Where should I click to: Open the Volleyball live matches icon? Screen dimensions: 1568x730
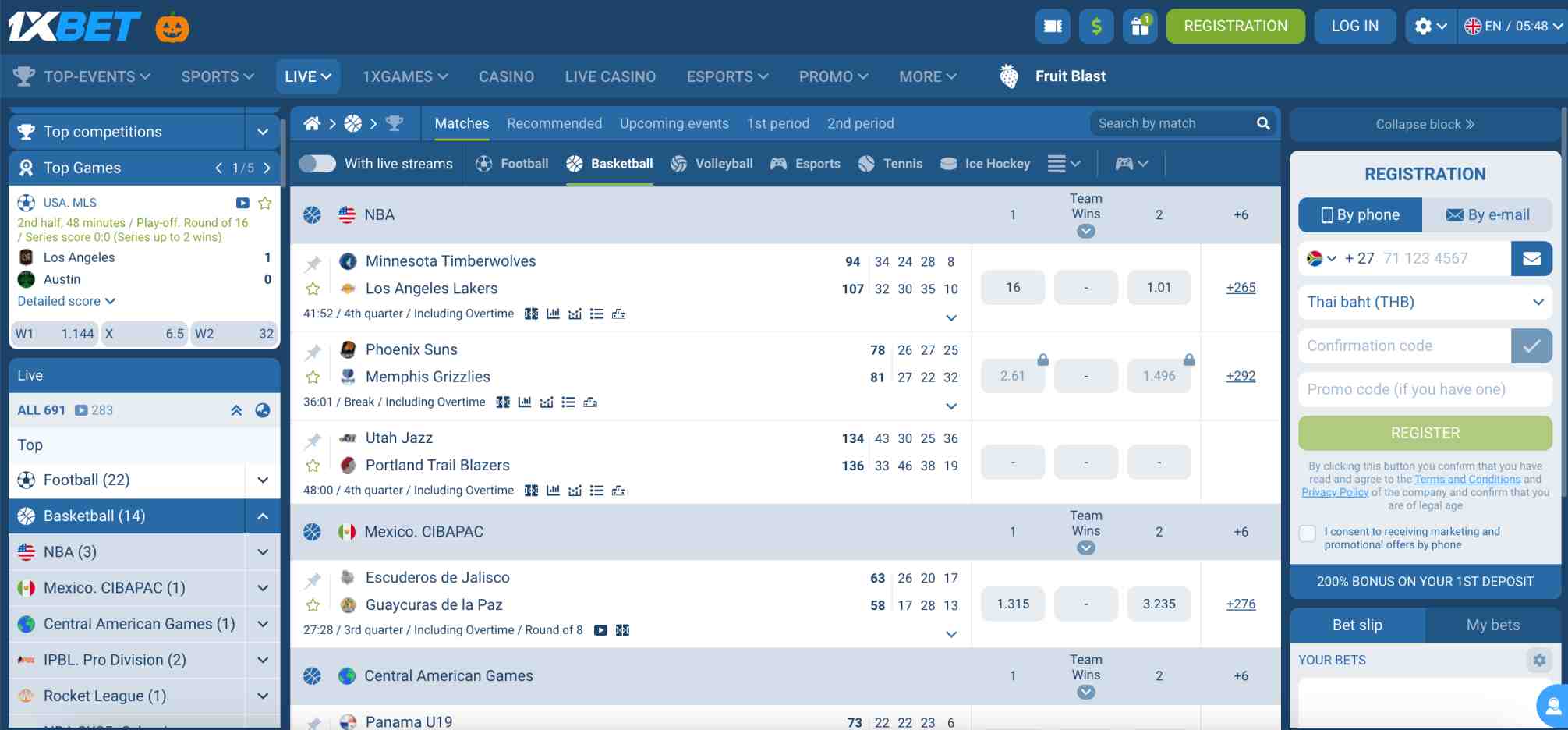pyautogui.click(x=678, y=164)
